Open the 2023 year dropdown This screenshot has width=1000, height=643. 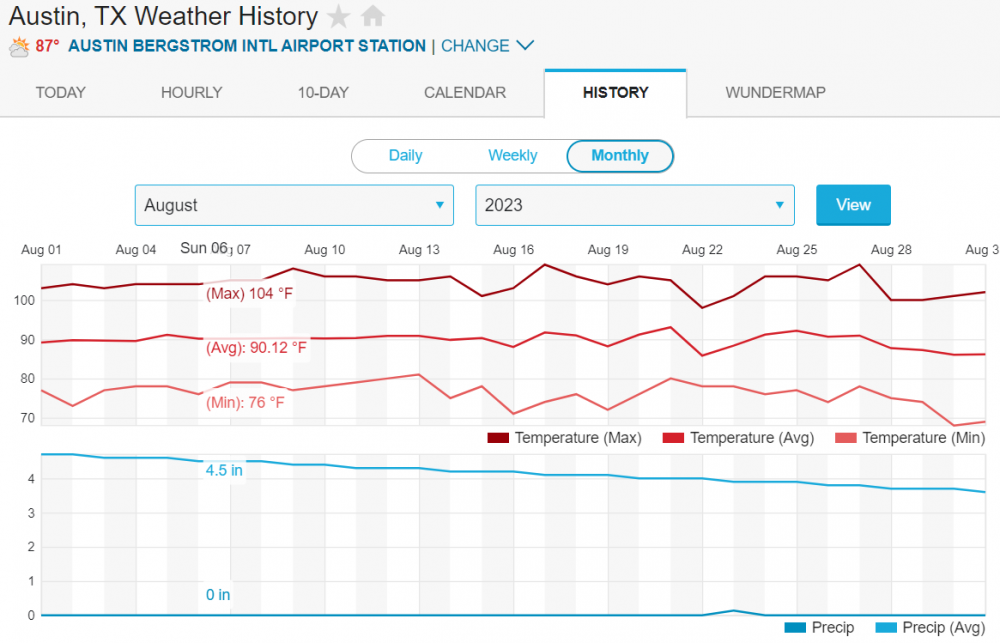(x=635, y=205)
